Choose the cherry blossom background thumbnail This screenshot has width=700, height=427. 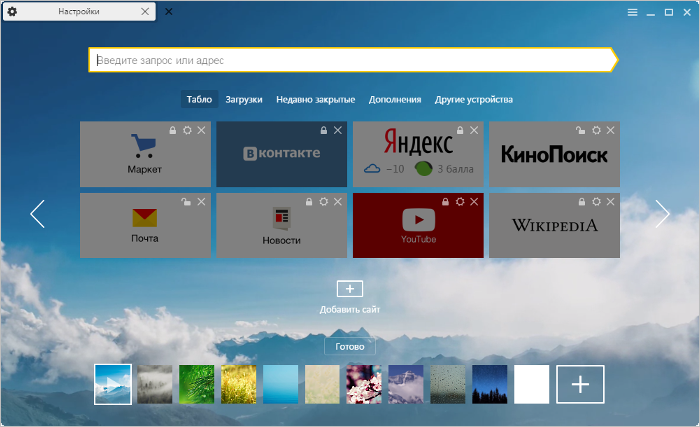coord(364,384)
